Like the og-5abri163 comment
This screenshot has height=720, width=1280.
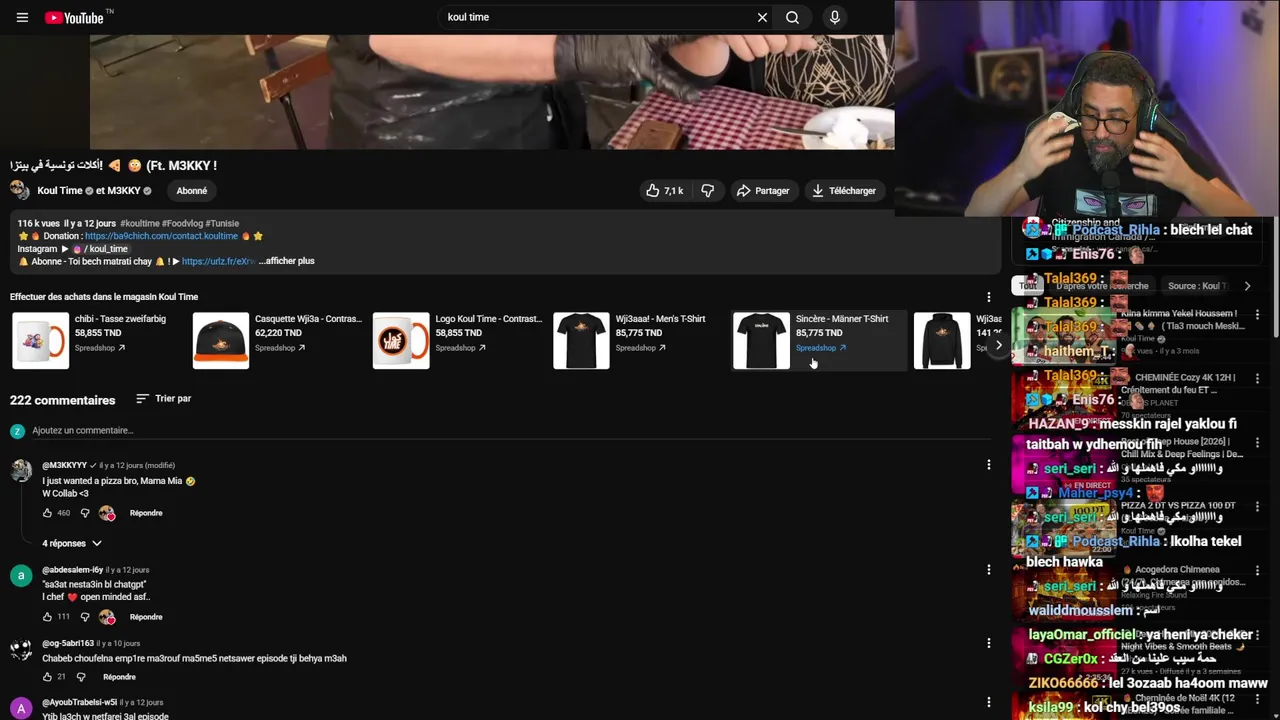click(x=47, y=677)
